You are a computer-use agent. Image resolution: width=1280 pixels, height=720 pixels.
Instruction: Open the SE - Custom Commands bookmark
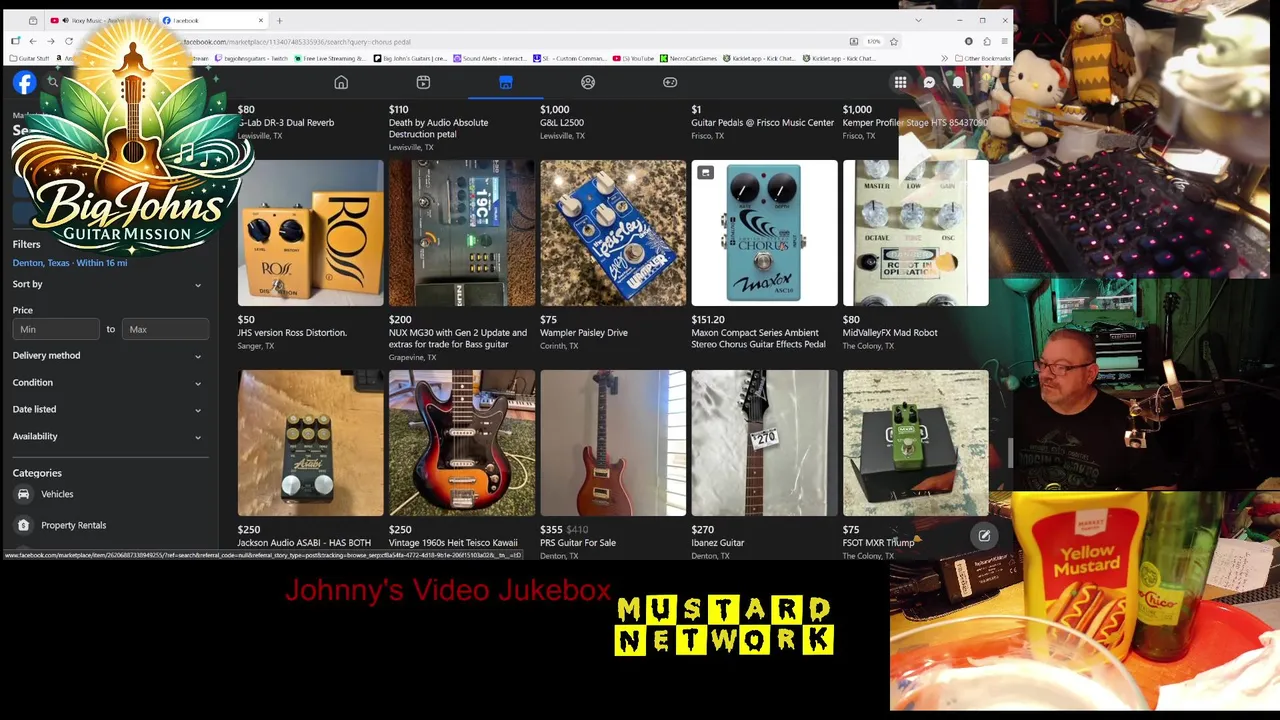pos(570,58)
